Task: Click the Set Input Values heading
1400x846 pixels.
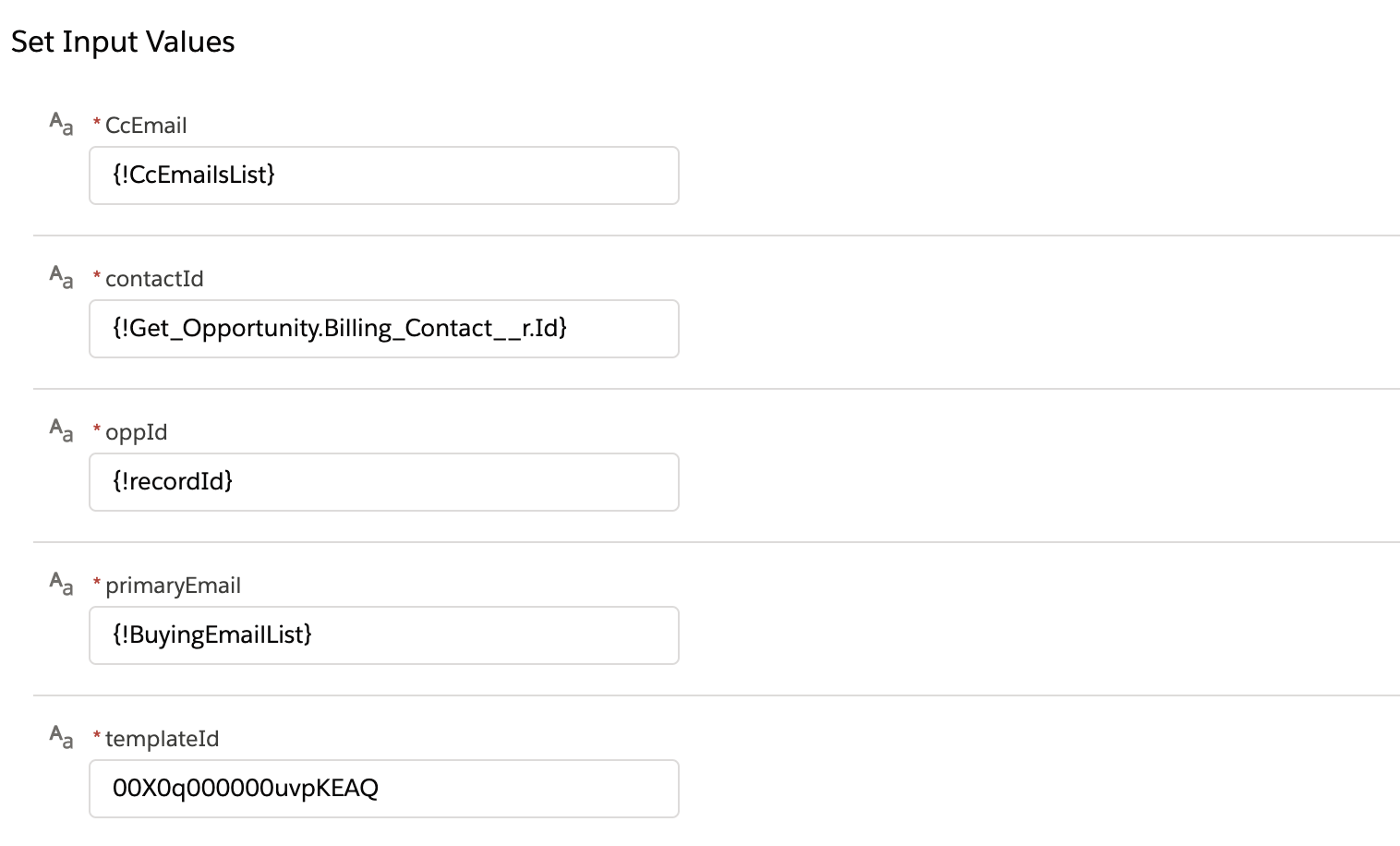Action: [x=123, y=42]
